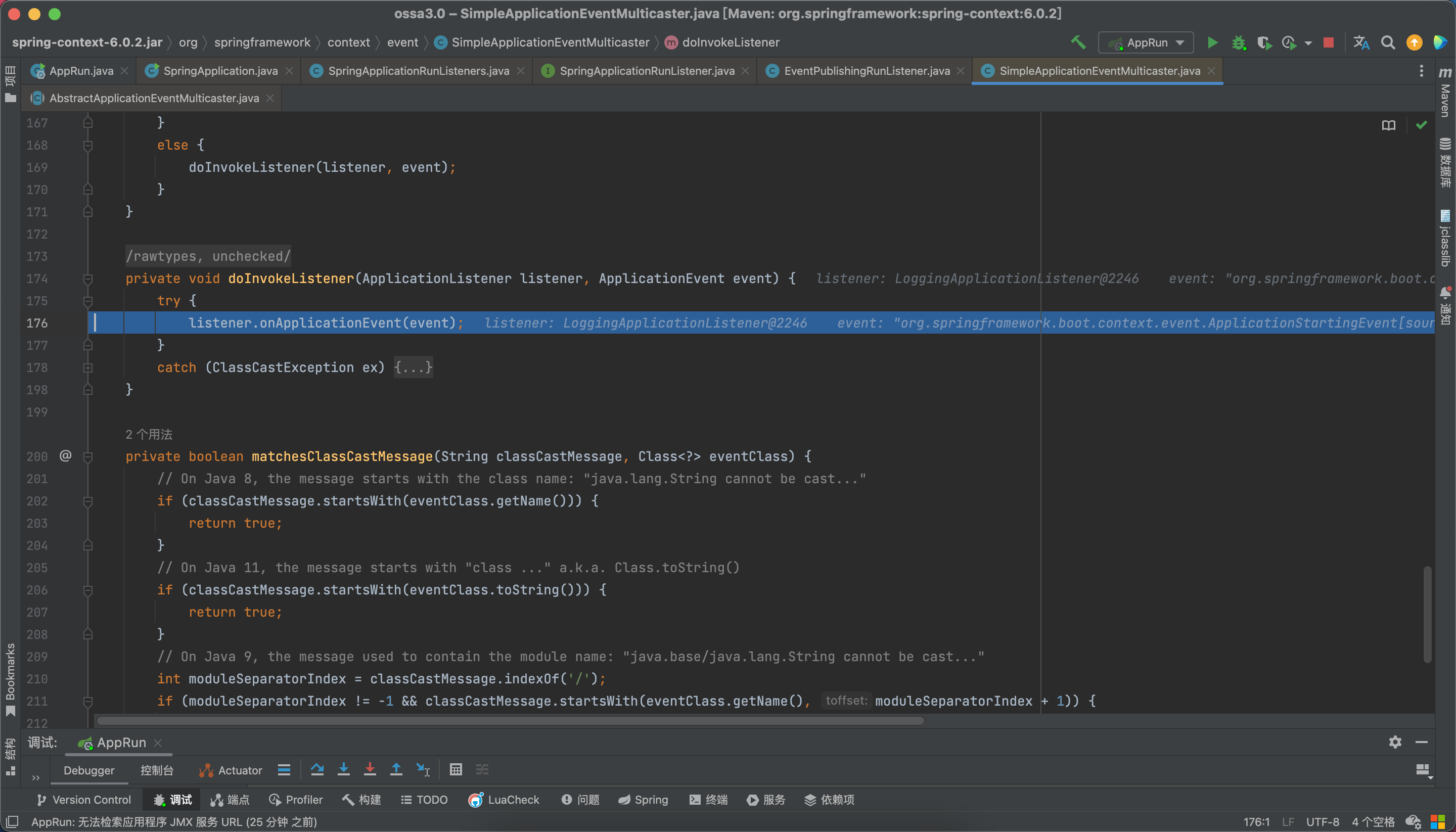Expand hidden debug toolbar items chevron

(35, 778)
